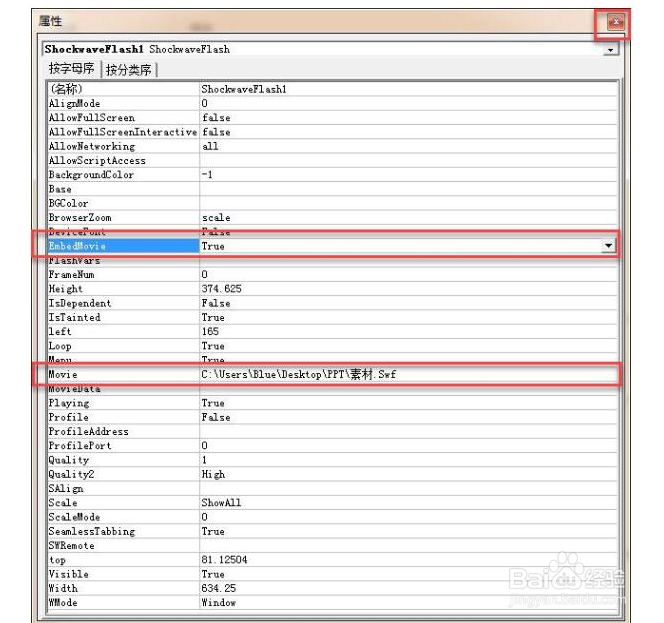Image resolution: width=664 pixels, height=623 pixels.
Task: Click the IsTainted True value
Action: click(x=213, y=318)
